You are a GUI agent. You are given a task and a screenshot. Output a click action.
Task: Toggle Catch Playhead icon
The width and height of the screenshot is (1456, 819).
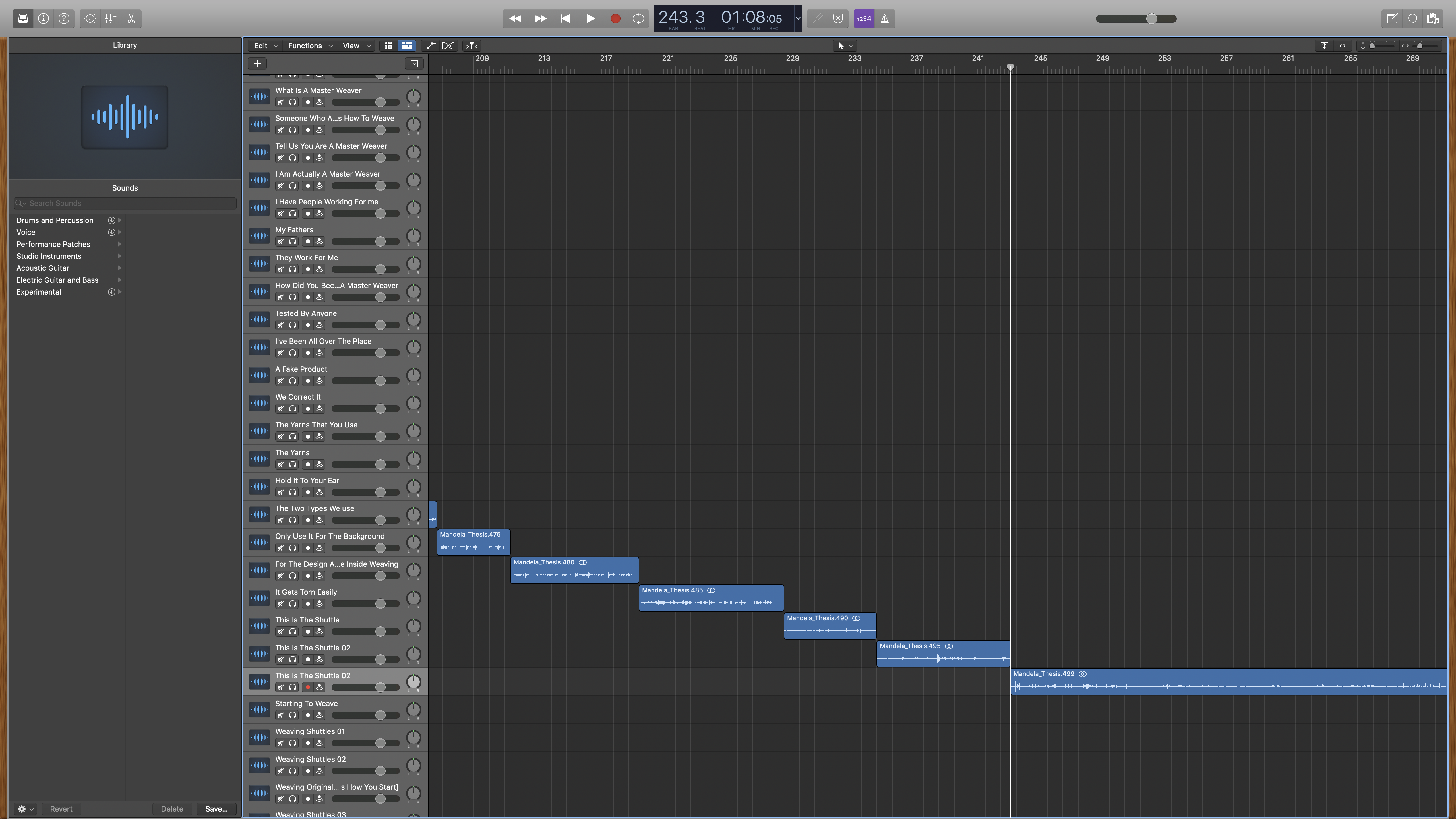point(471,46)
